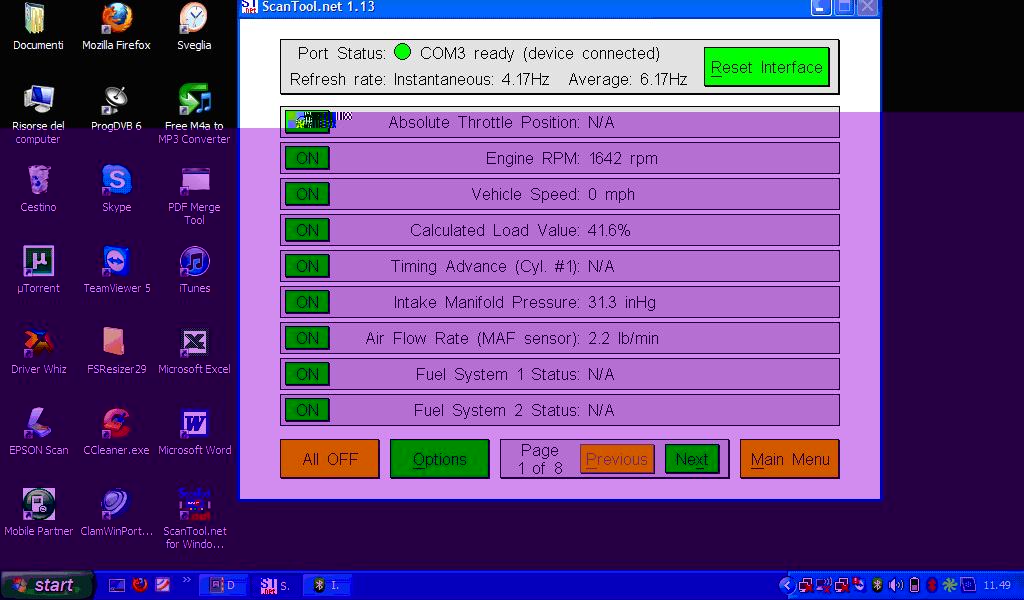1024x600 pixels.
Task: Launch the µTorrent desktop icon
Action: point(38,270)
